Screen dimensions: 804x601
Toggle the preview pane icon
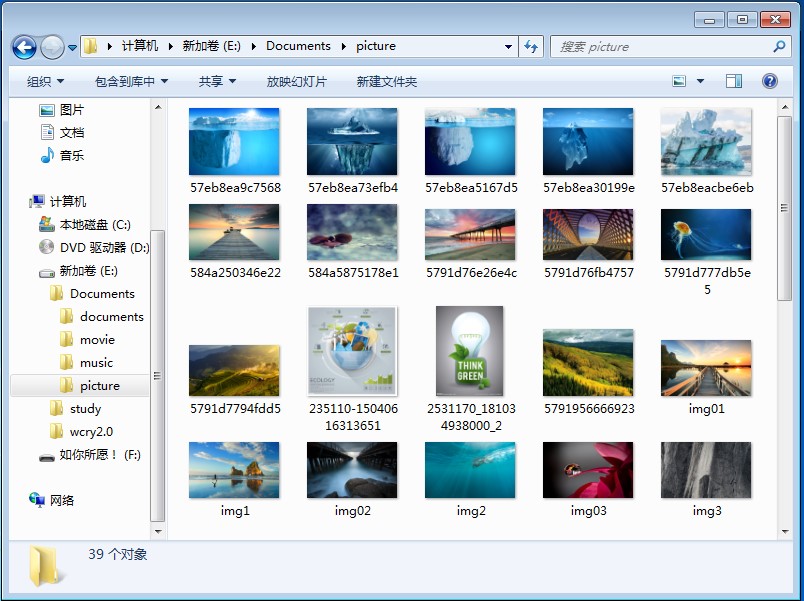coord(734,81)
